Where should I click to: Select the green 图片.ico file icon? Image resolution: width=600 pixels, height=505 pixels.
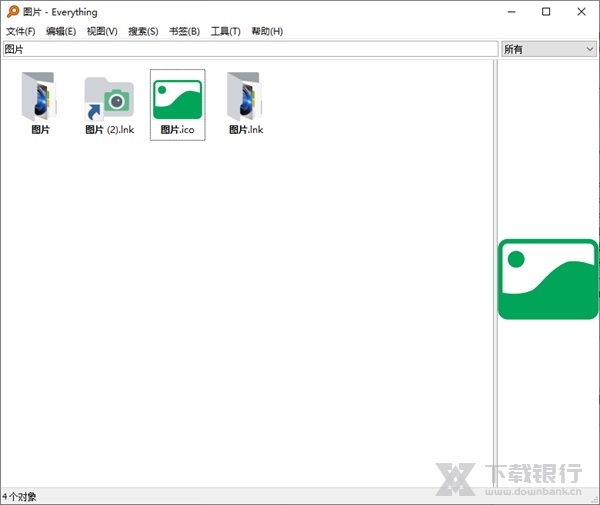[x=177, y=99]
